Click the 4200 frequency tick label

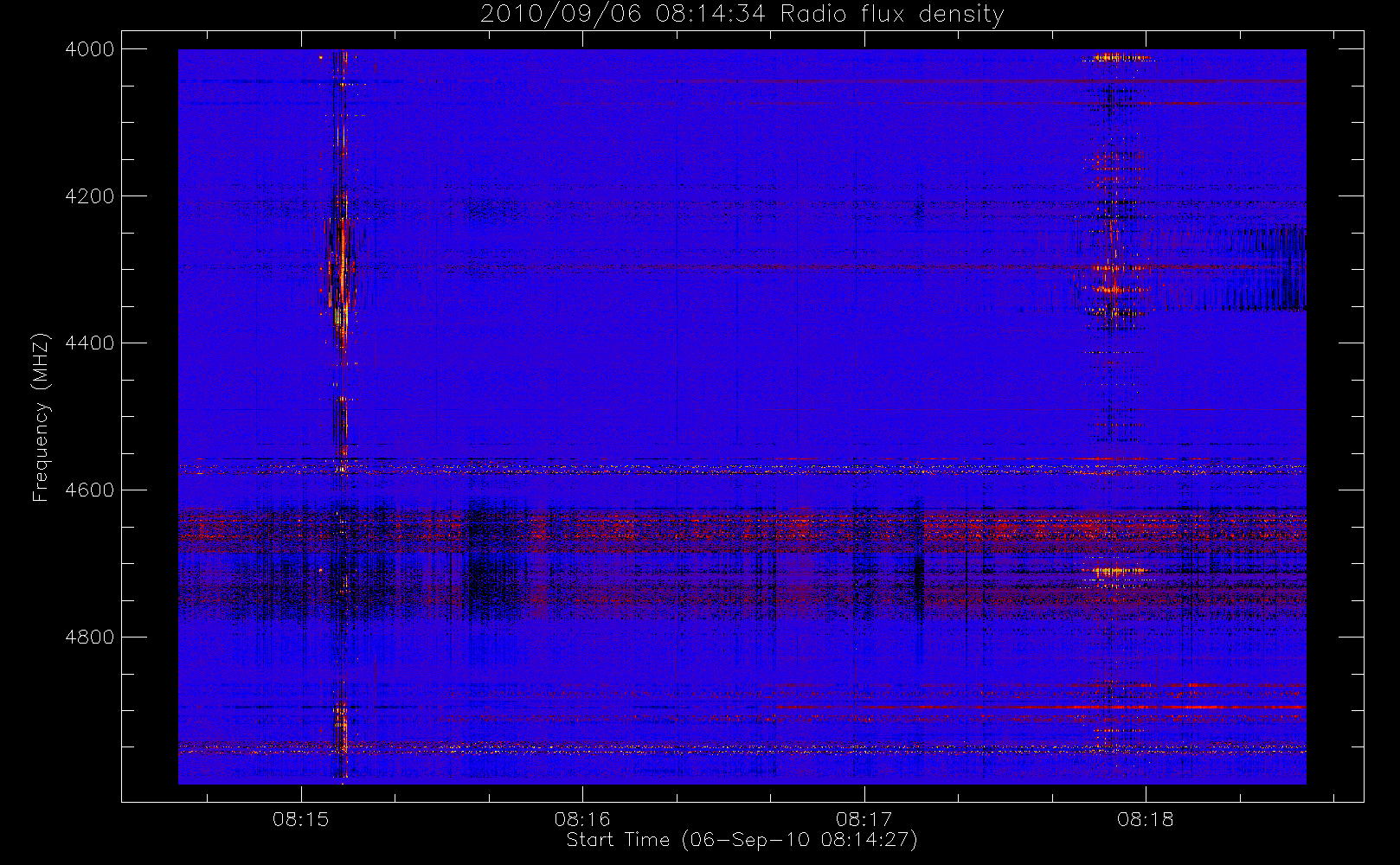point(90,196)
